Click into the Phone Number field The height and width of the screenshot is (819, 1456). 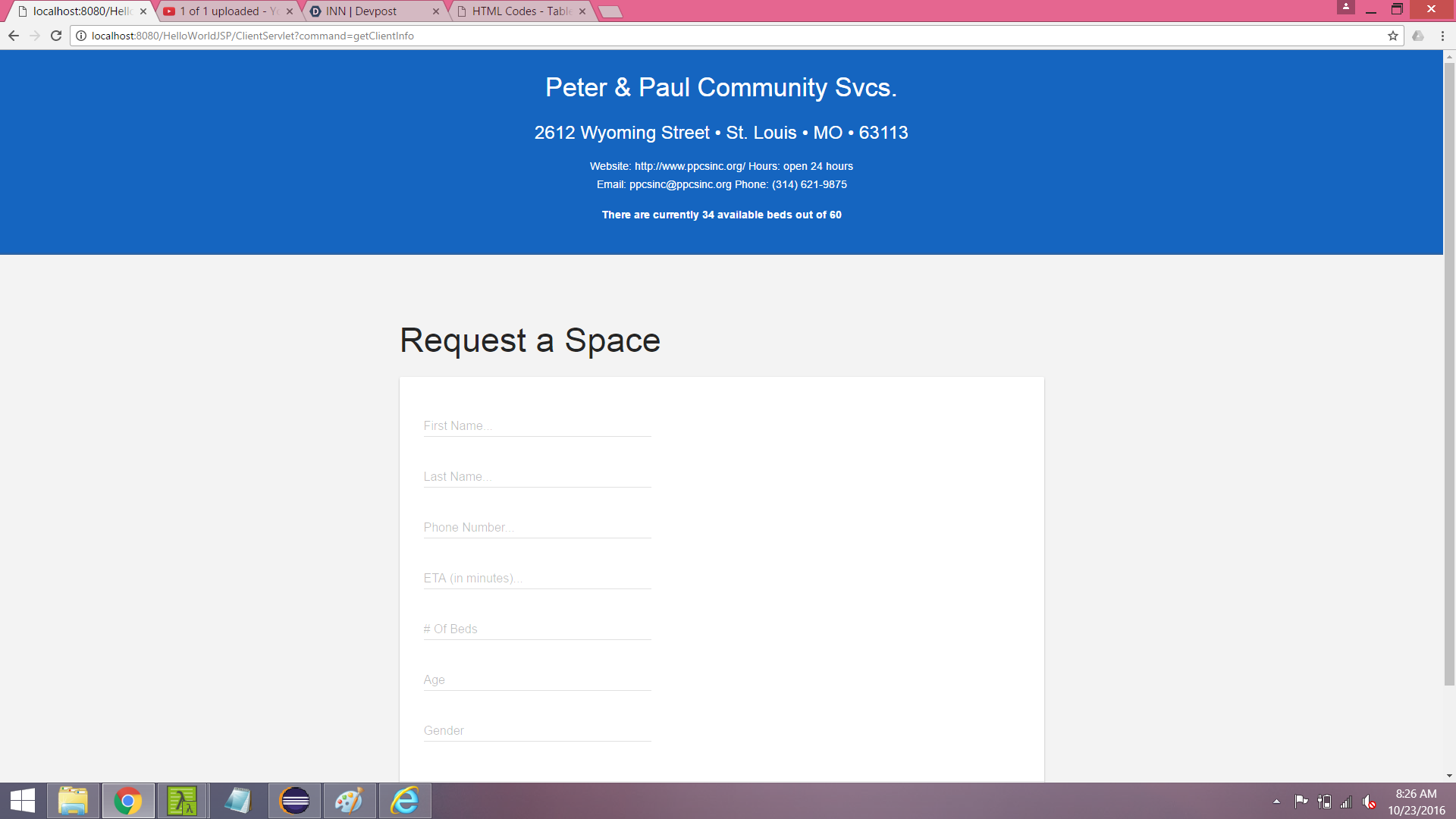(537, 528)
